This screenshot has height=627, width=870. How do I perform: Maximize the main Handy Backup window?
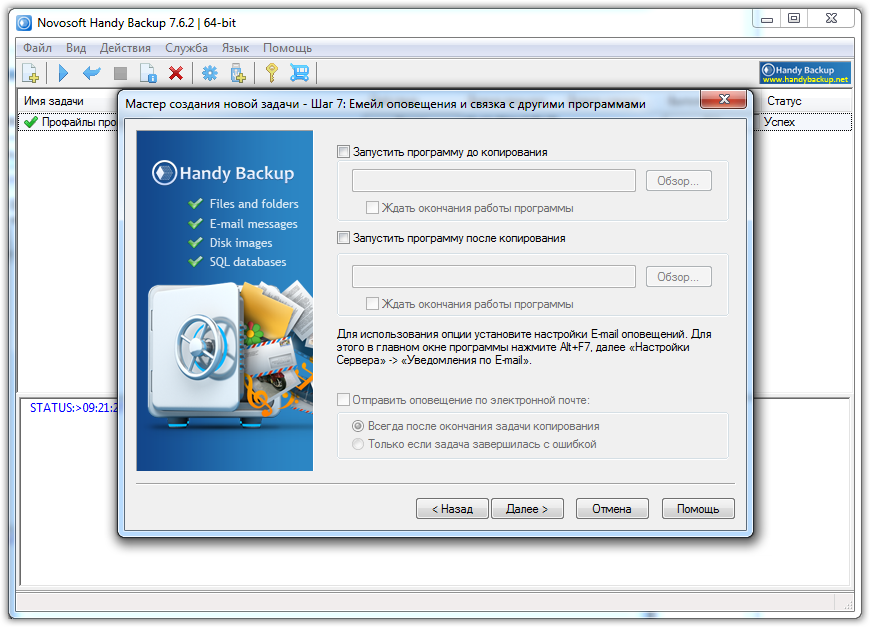click(794, 18)
